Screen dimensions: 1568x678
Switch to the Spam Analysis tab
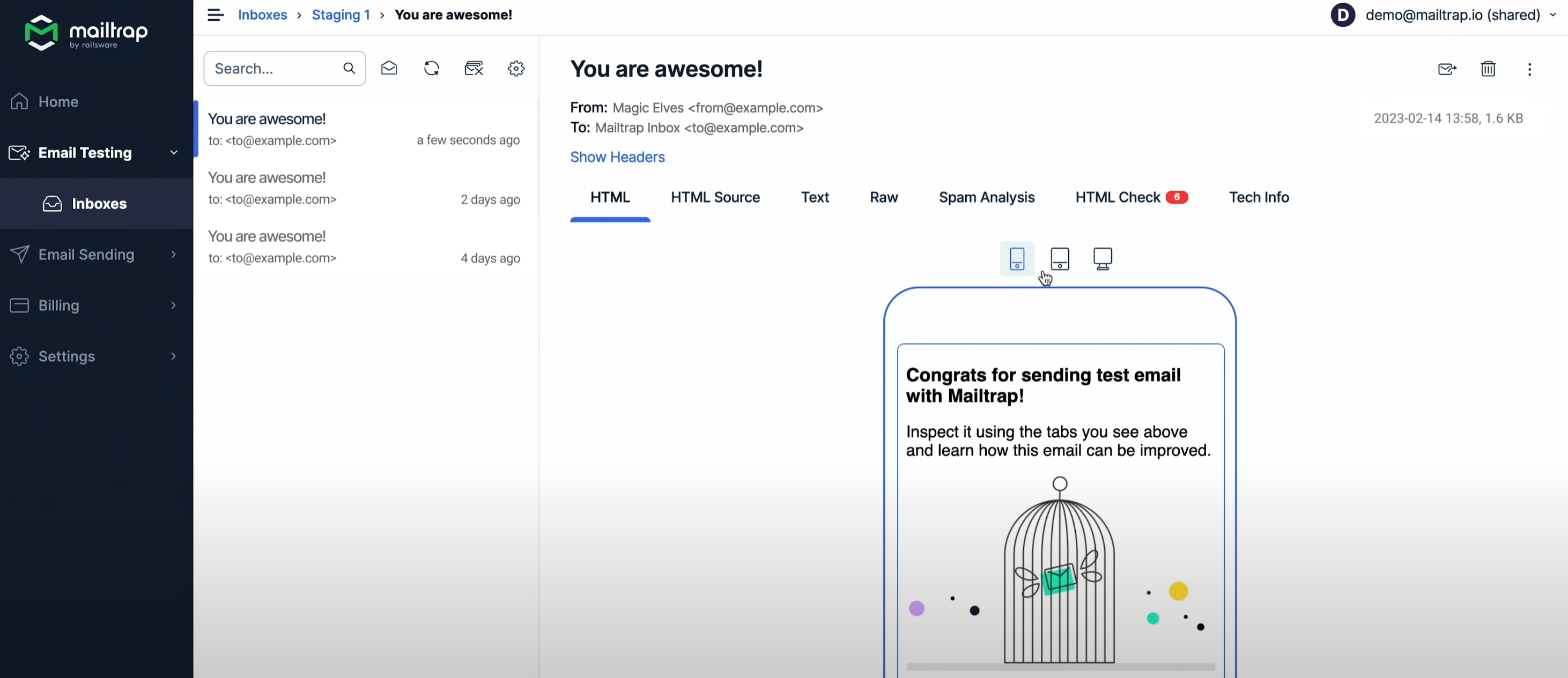[x=986, y=197]
